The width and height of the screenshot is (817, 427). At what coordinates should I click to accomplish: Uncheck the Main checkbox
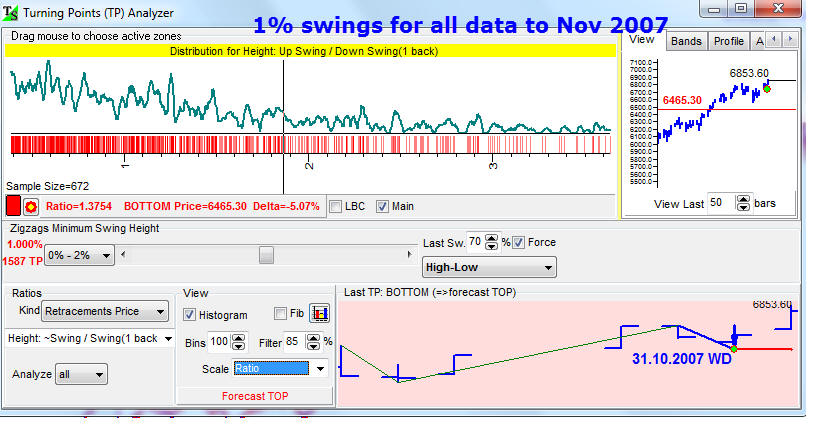pyautogui.click(x=382, y=206)
